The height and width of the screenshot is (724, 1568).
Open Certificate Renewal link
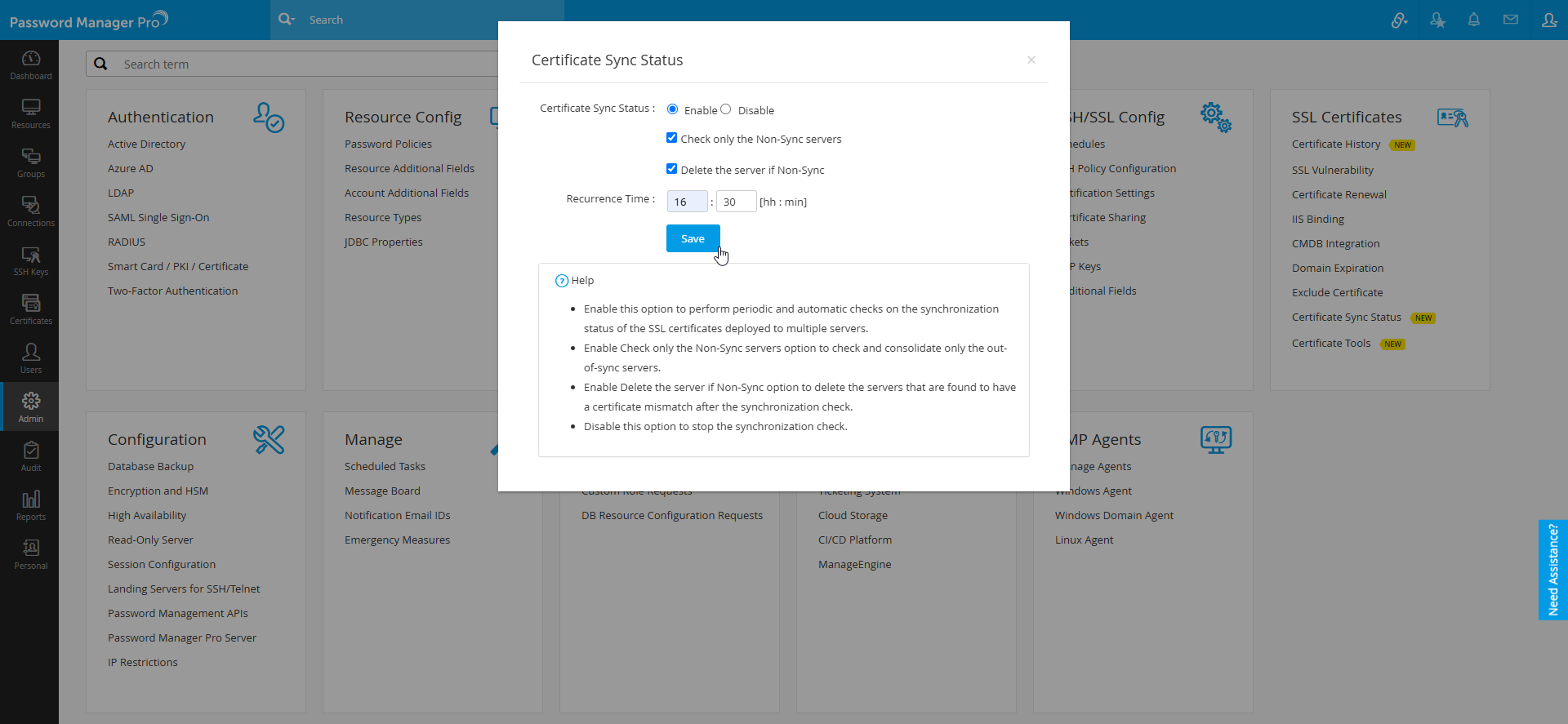(1339, 194)
